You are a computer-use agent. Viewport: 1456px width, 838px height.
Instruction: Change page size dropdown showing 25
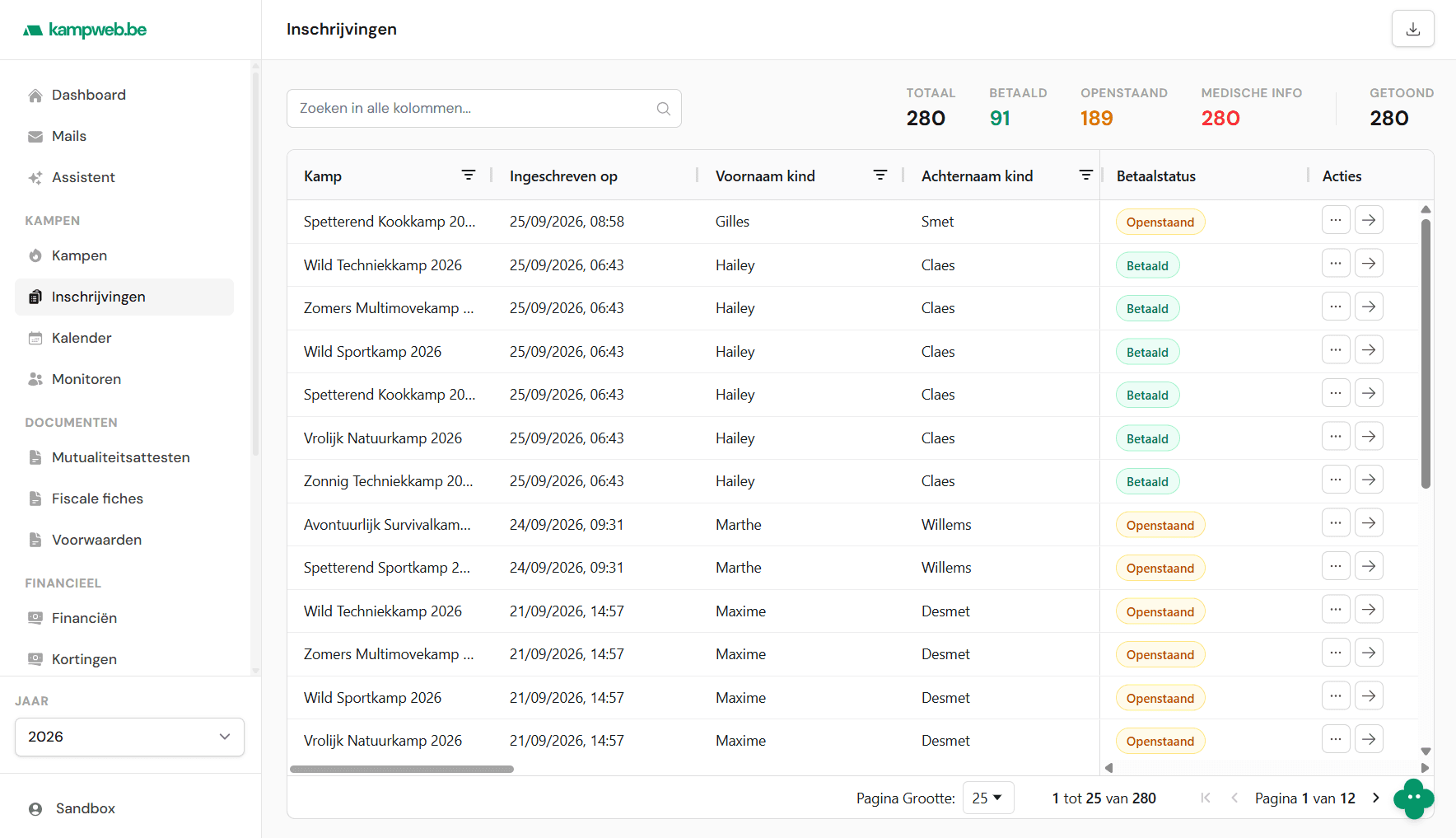coord(988,798)
